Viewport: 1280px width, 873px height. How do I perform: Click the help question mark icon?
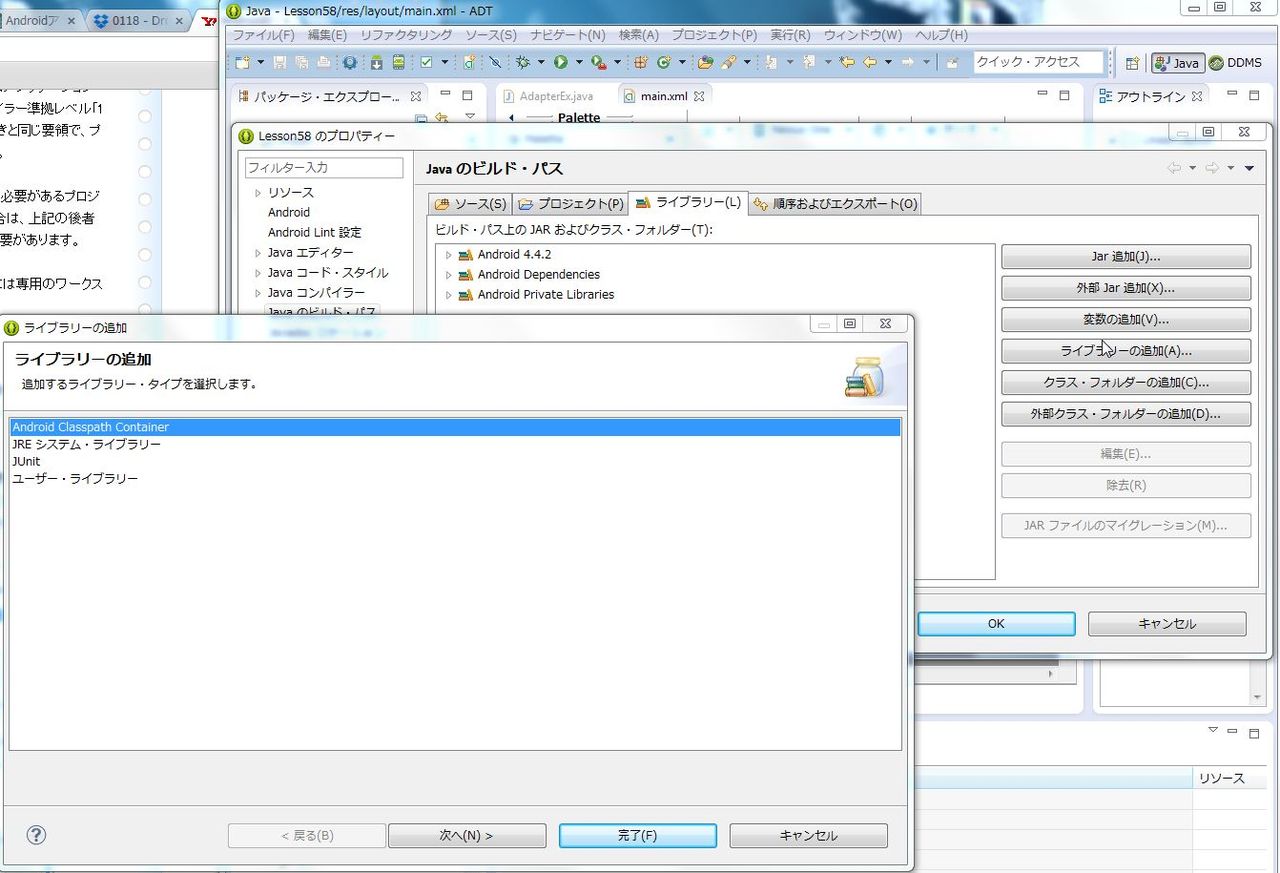tap(36, 835)
